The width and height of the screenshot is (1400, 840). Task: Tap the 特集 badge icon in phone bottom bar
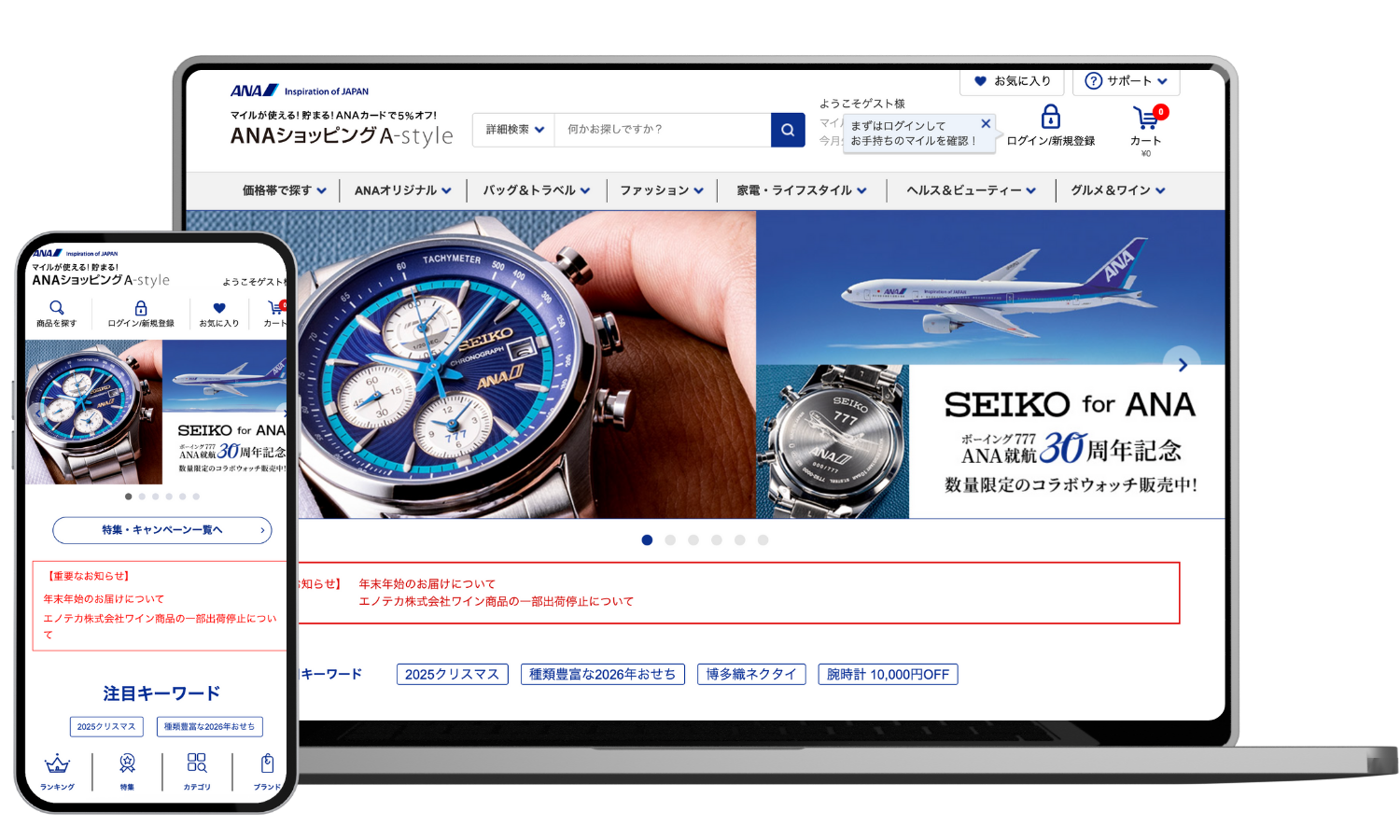point(127,764)
